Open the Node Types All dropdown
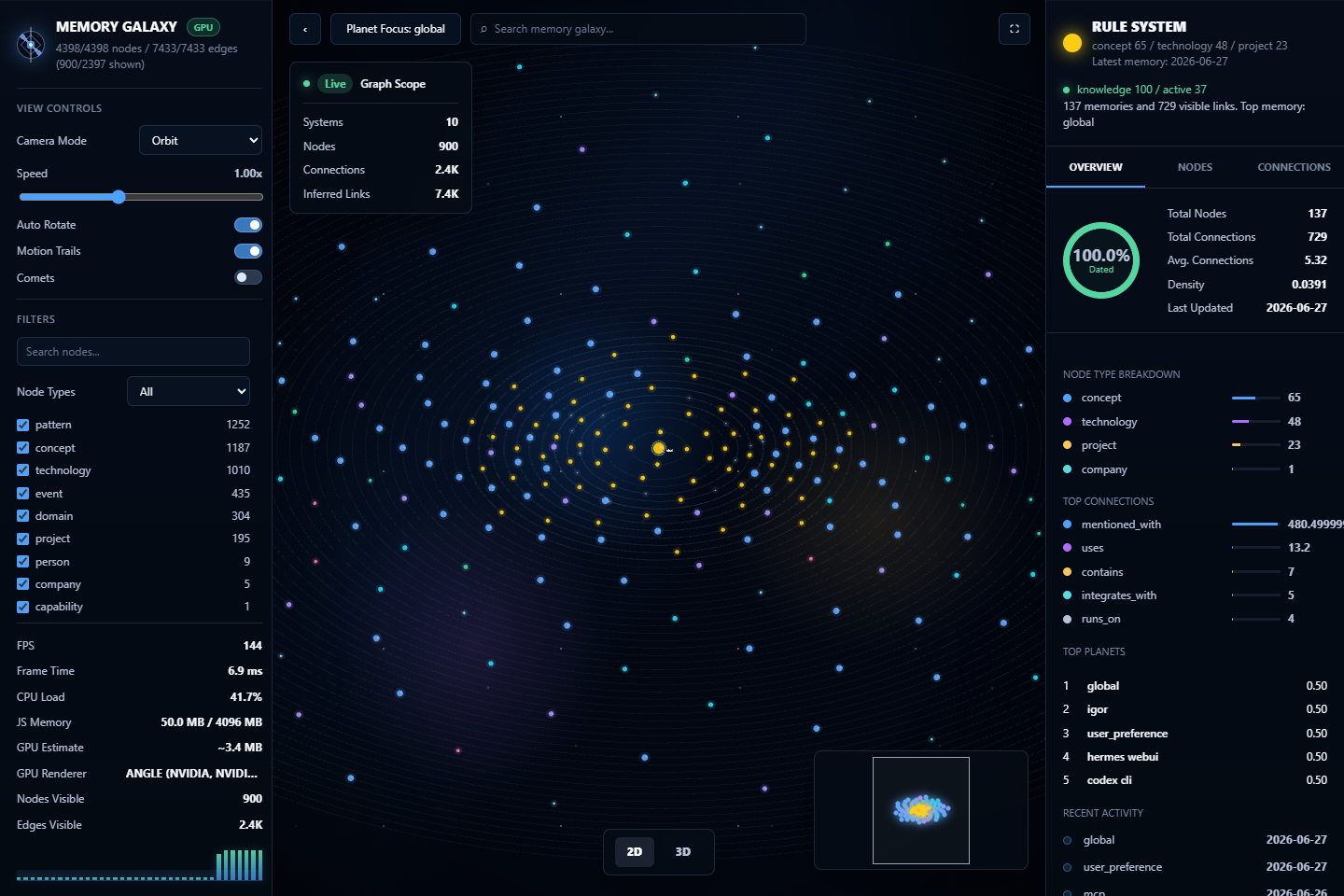1344x896 pixels. tap(189, 391)
